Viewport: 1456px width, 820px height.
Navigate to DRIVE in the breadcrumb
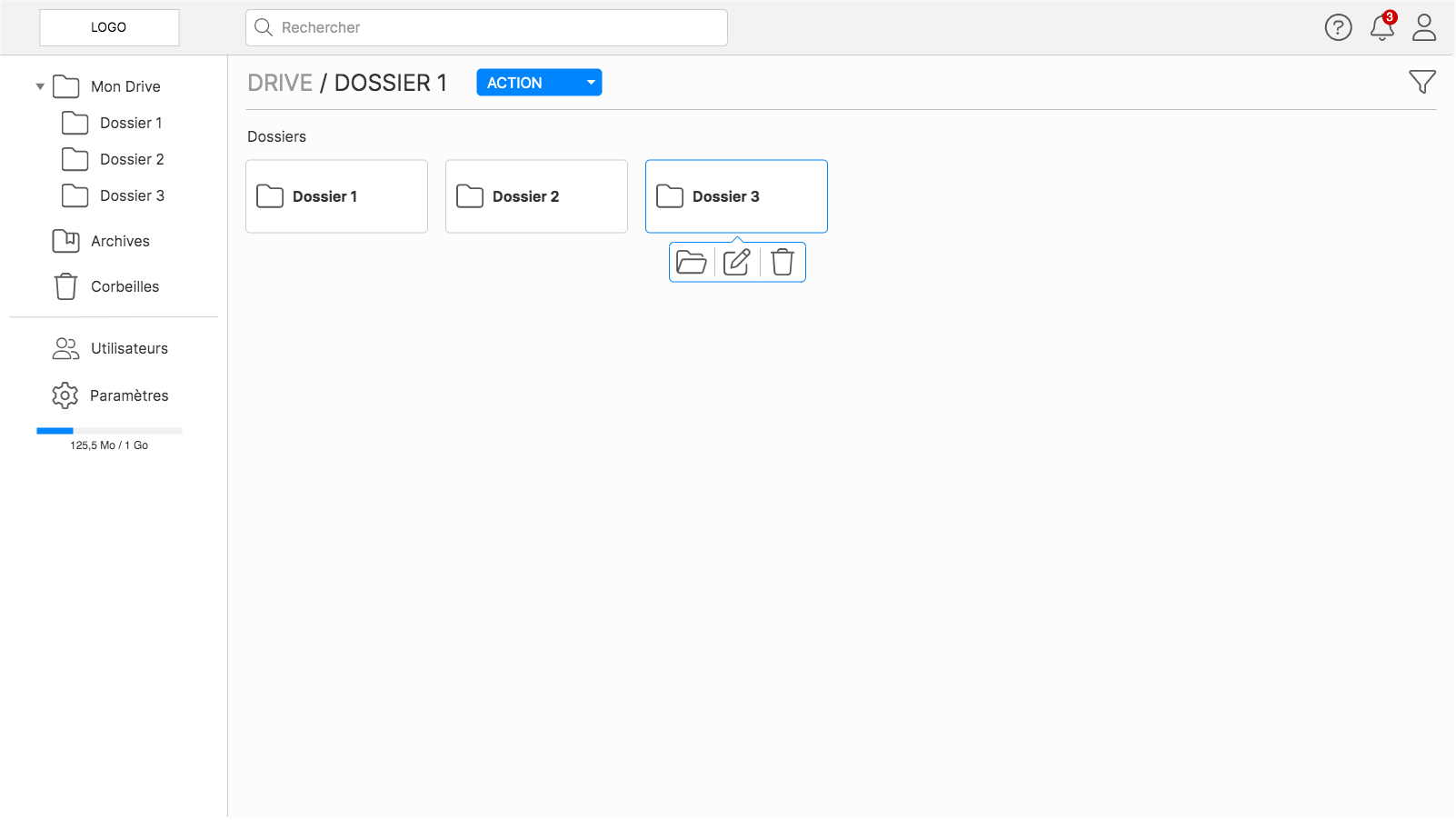(x=279, y=82)
